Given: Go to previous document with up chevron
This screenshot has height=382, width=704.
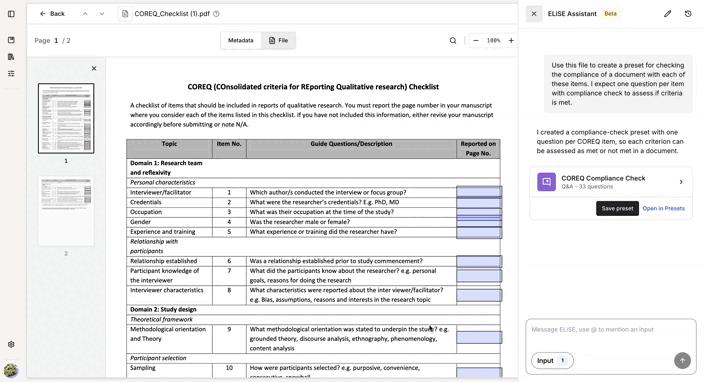Looking at the screenshot, I should (x=85, y=14).
